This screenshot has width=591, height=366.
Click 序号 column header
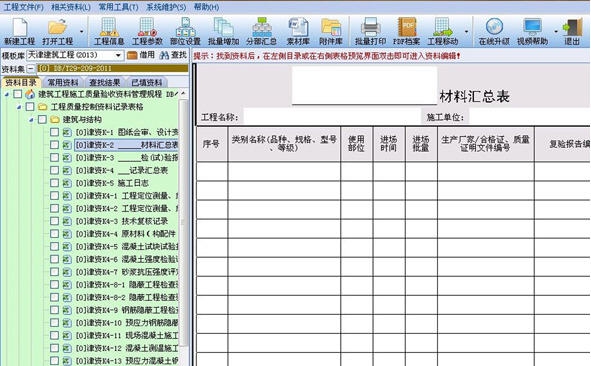click(211, 144)
